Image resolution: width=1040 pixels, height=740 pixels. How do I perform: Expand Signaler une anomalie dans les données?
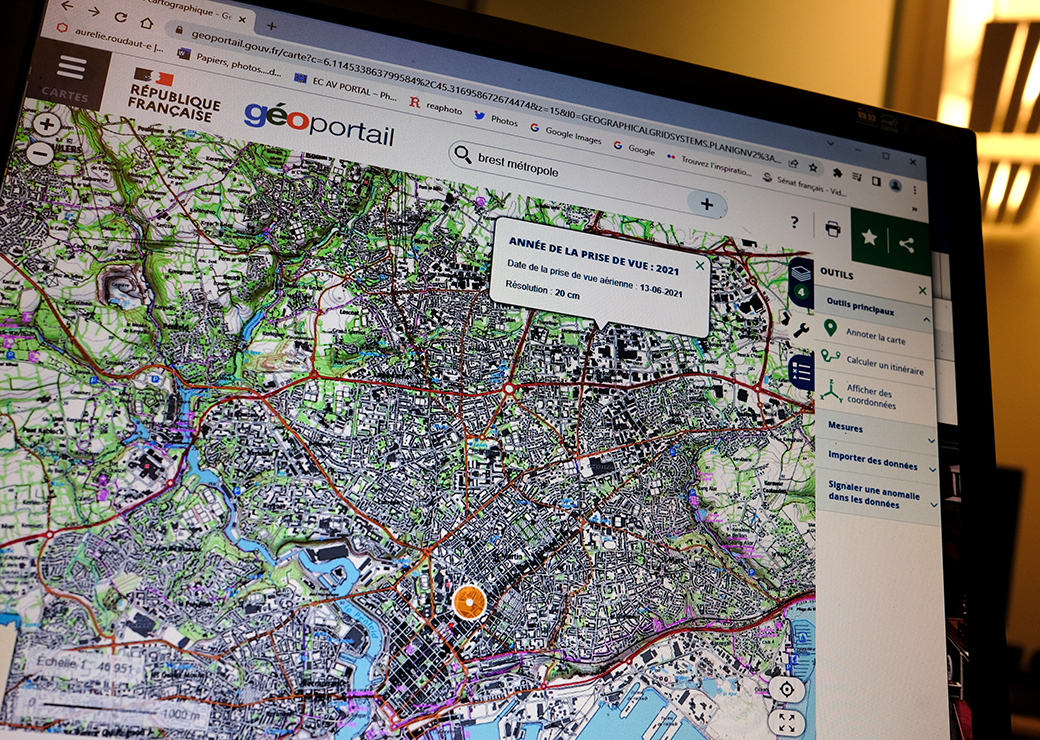tap(935, 505)
